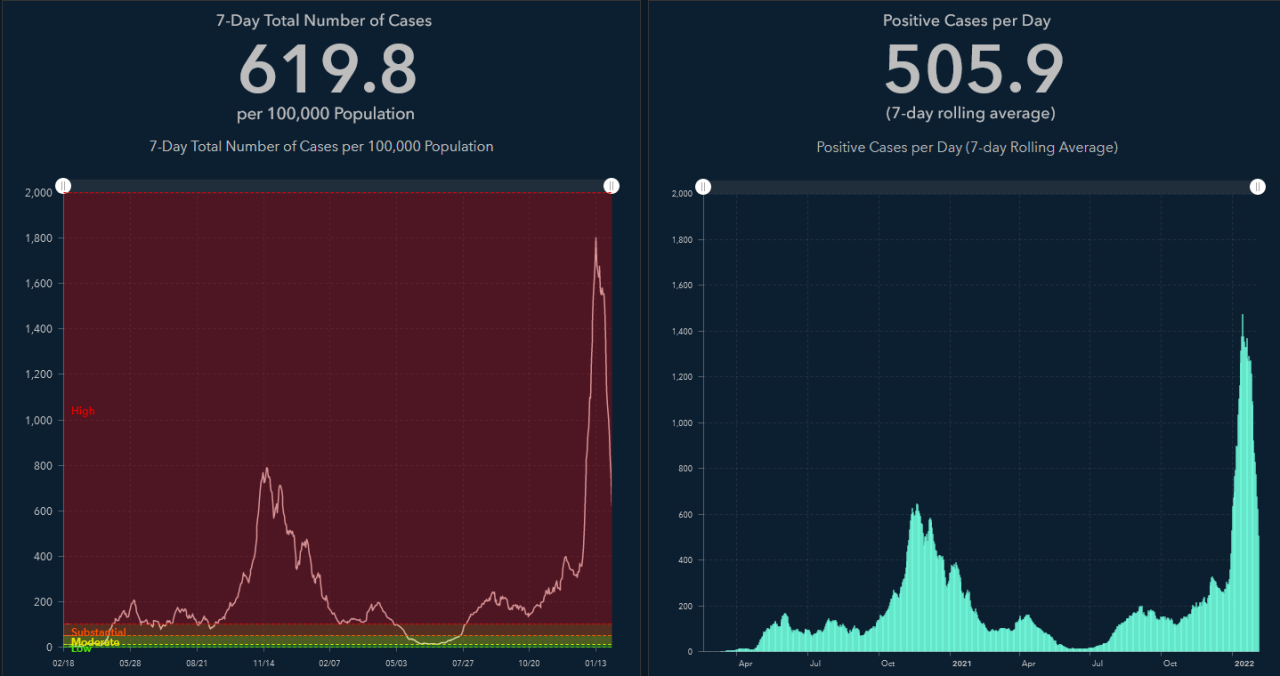
Task: Click the 'per 100,000 Population' subtitle text
Action: click(325, 113)
